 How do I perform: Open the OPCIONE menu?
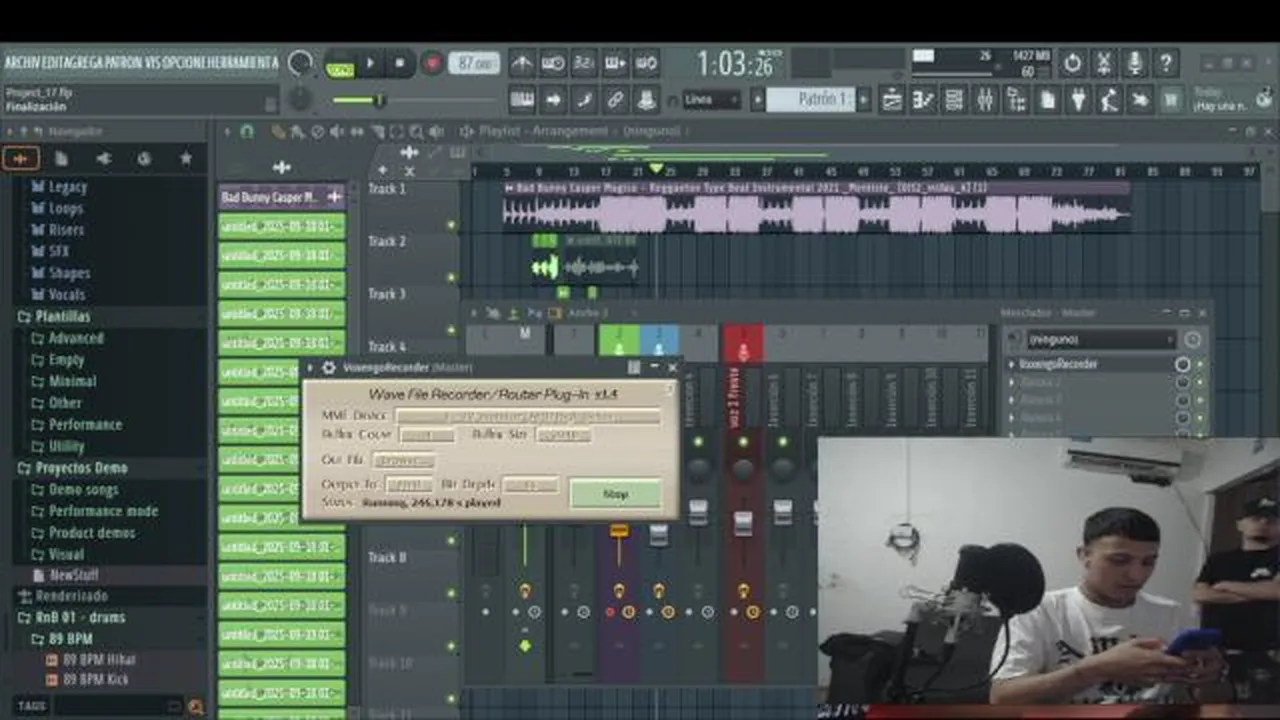coord(183,63)
